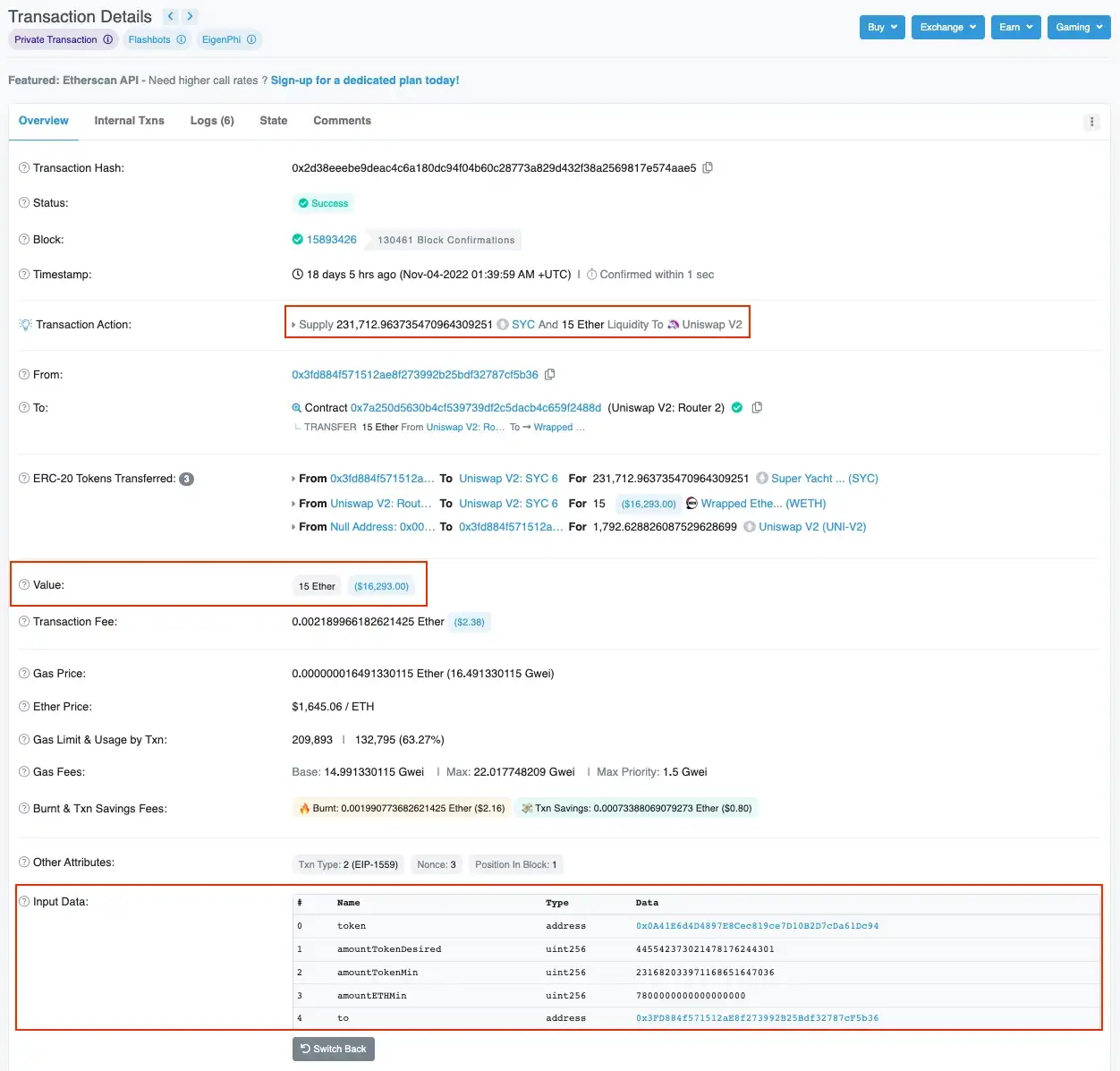This screenshot has height=1071, width=1120.
Task: Expand the Wrapped Ether token transfer row
Action: [x=293, y=504]
